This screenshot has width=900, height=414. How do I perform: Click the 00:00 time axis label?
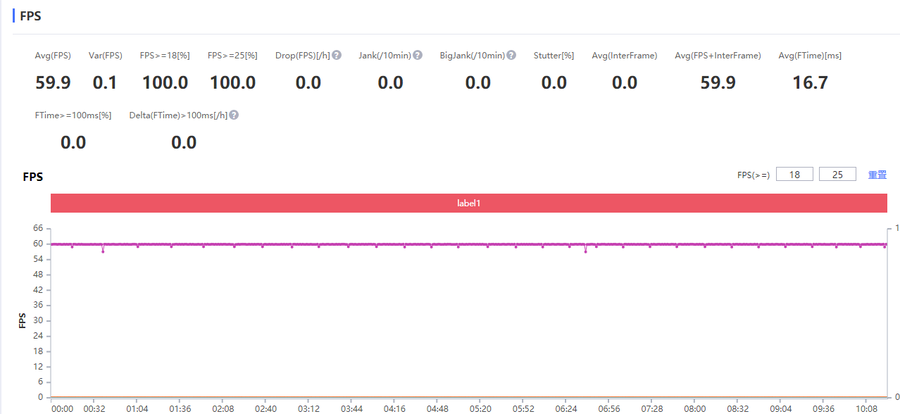pyautogui.click(x=62, y=409)
